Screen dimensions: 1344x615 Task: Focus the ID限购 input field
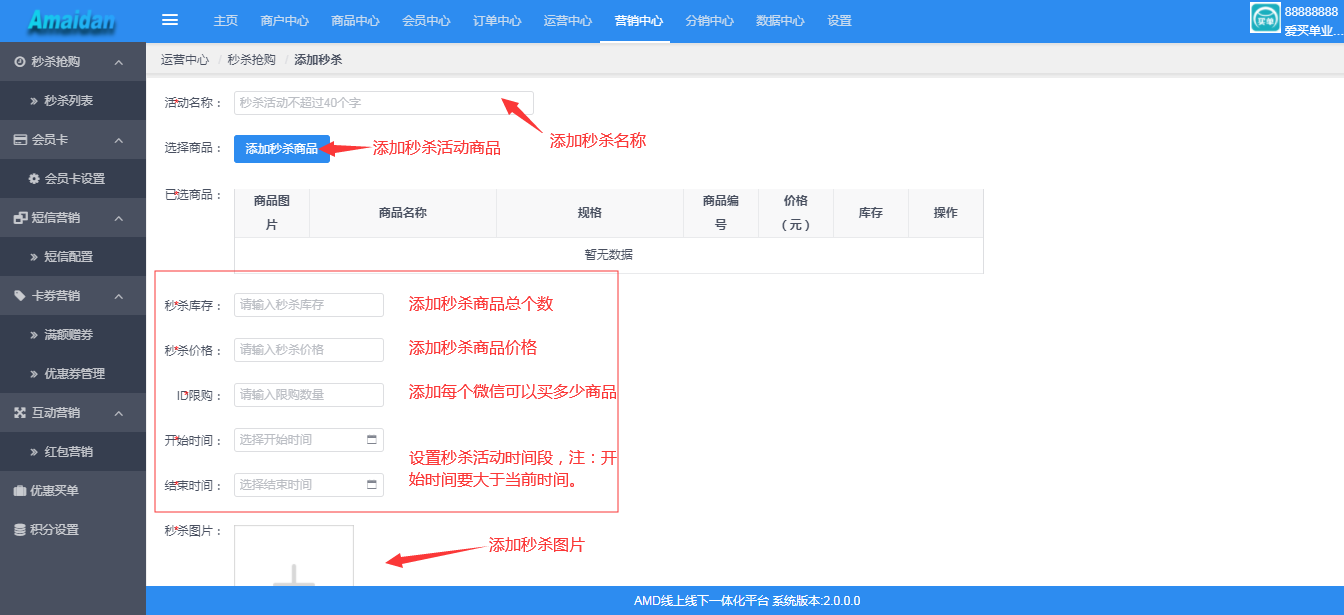309,395
